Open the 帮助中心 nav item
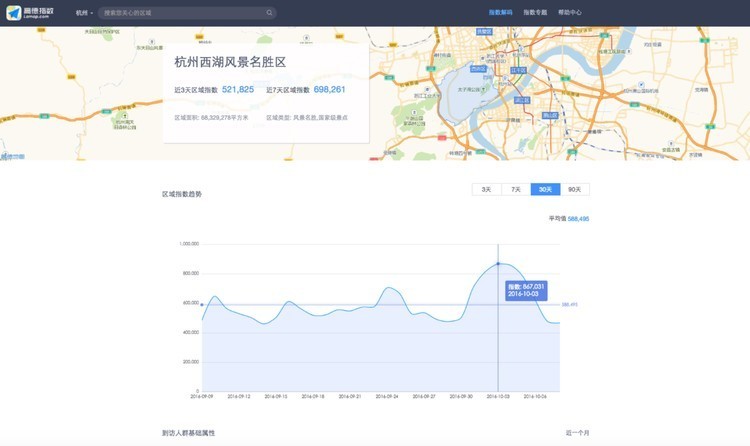Screen dimensions: 750x446 point(570,12)
